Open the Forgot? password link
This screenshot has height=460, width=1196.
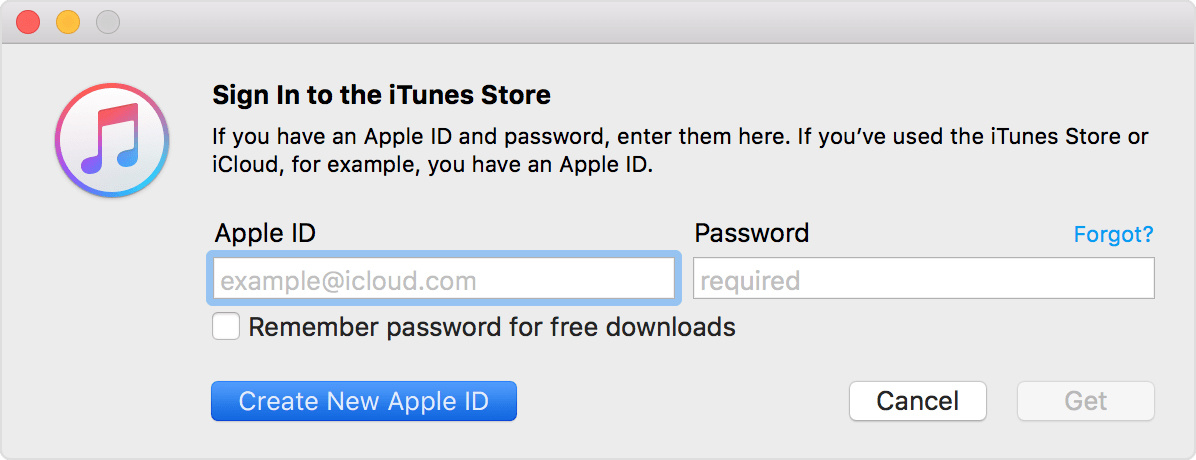click(1113, 233)
